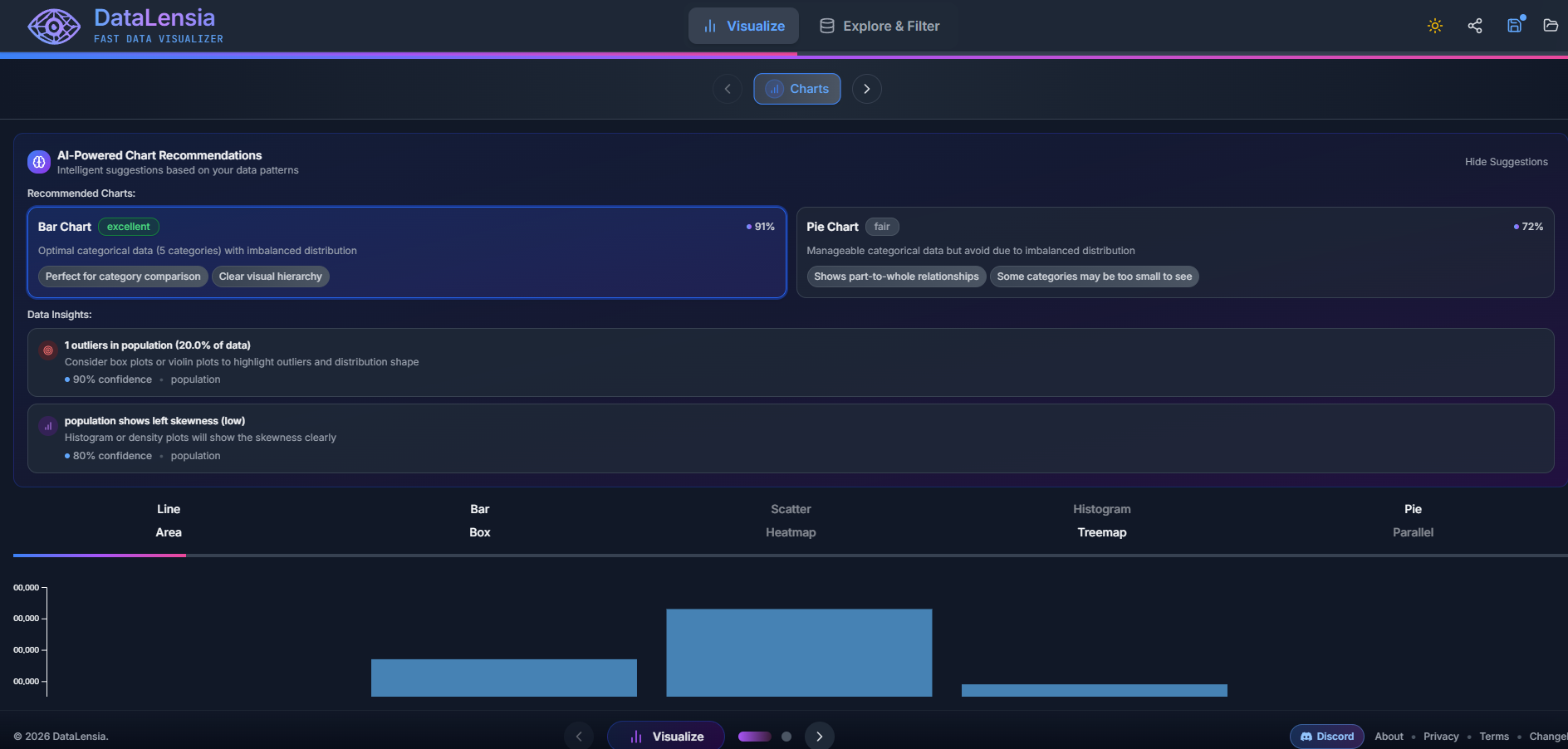
Task: Click the tallest bar in the chart
Action: 799,653
